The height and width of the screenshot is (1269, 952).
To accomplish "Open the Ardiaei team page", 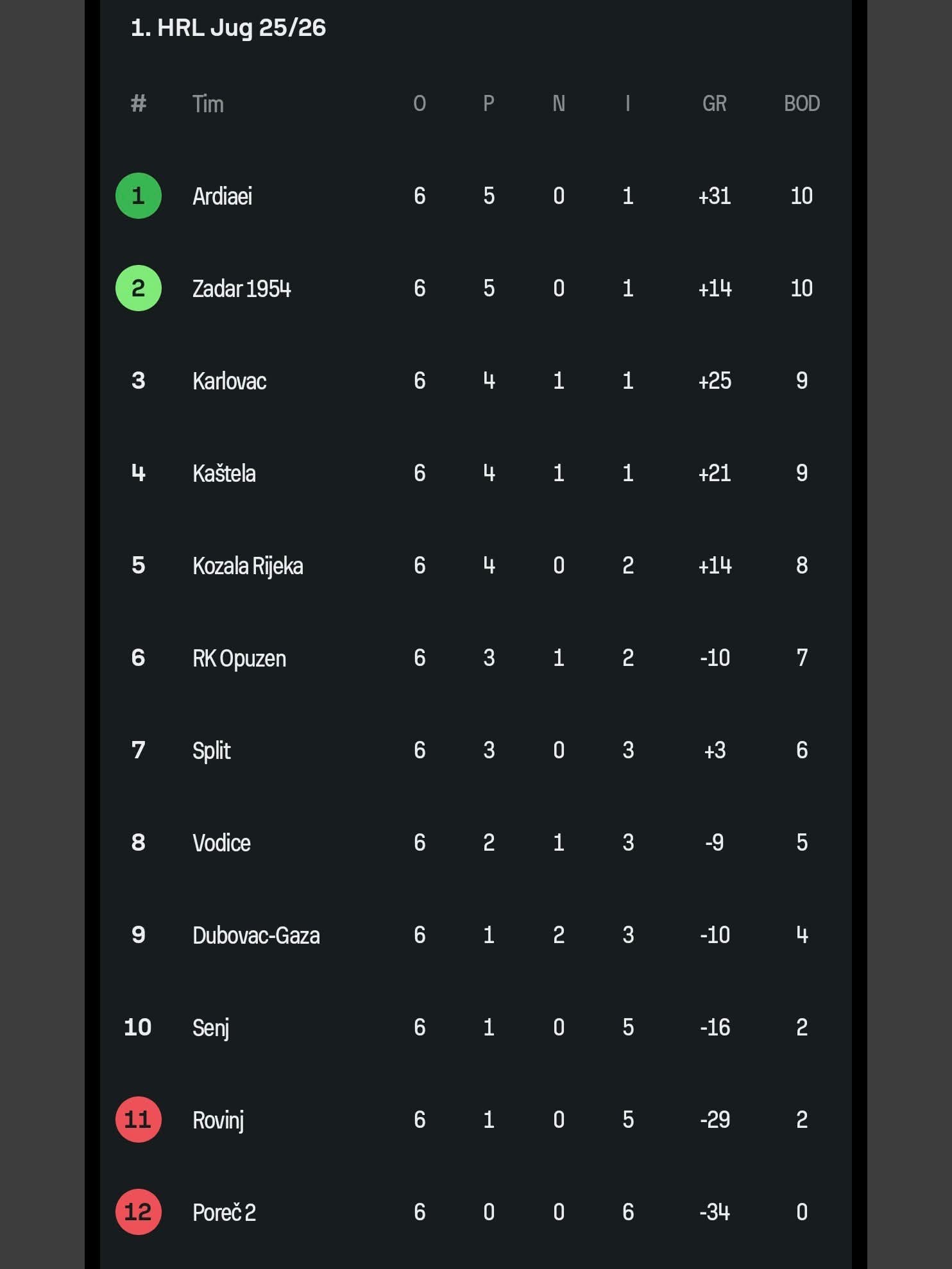I will pos(222,196).
